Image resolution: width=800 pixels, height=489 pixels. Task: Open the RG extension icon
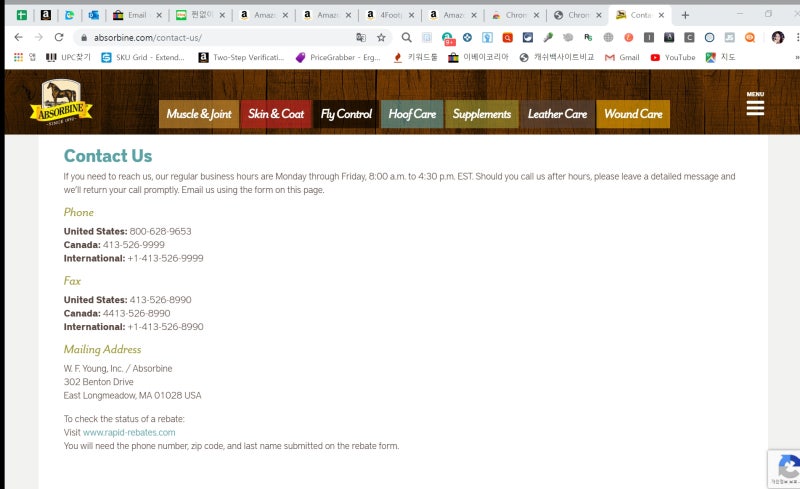tap(588, 37)
